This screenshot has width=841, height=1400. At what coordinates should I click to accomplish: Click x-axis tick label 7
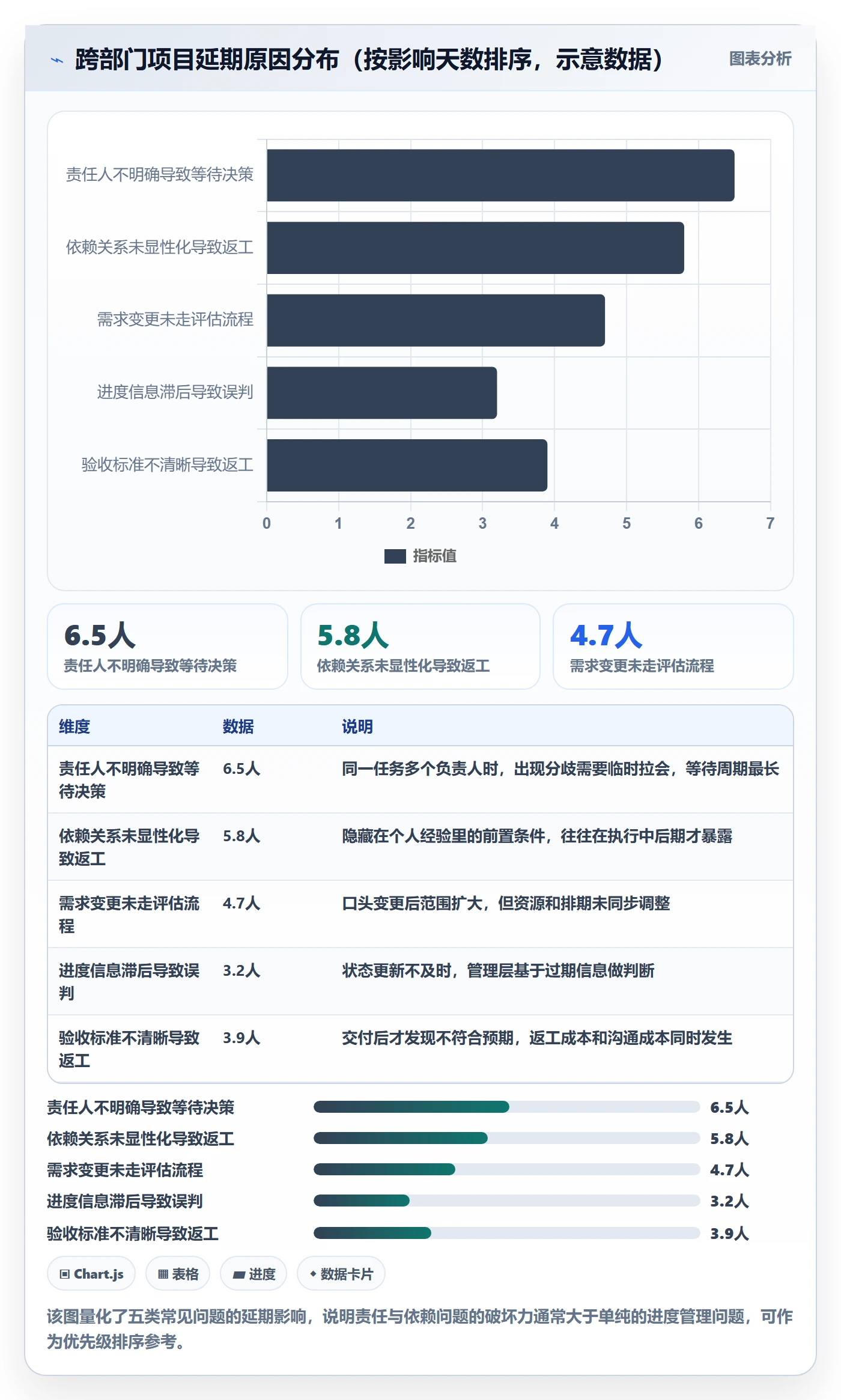point(770,523)
